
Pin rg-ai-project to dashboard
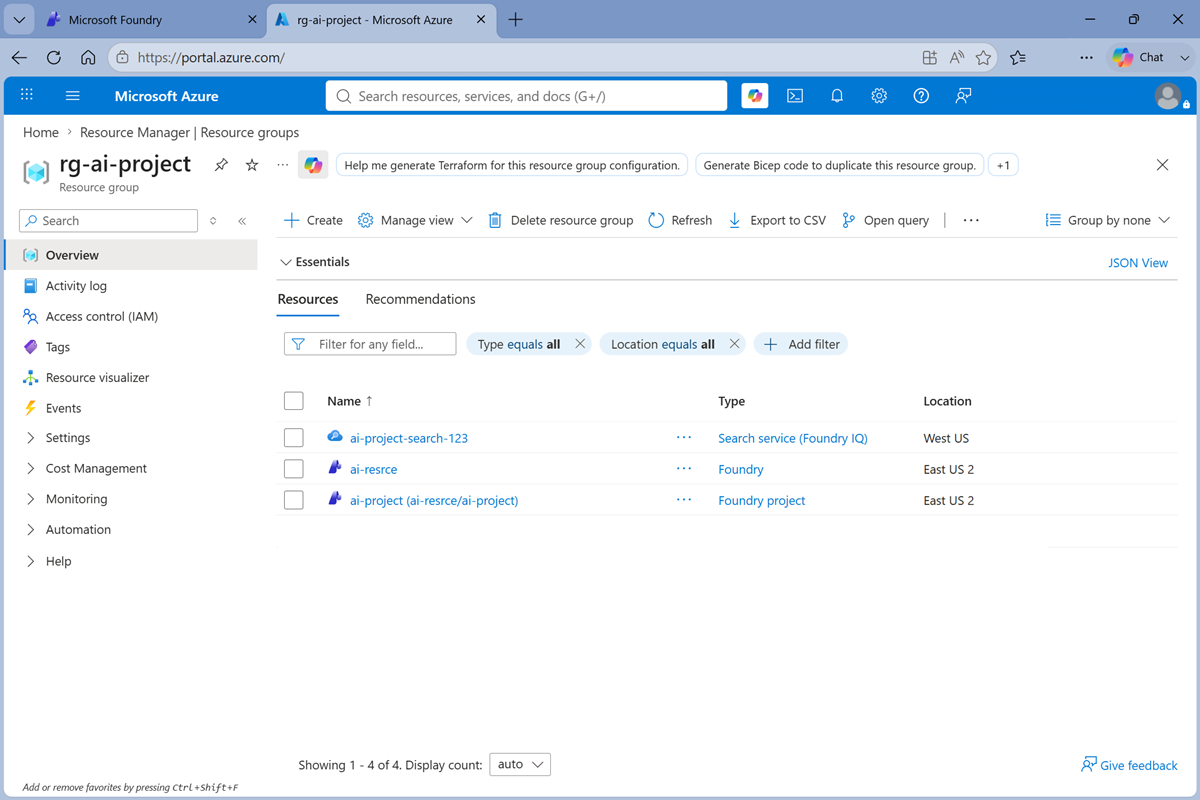(222, 165)
